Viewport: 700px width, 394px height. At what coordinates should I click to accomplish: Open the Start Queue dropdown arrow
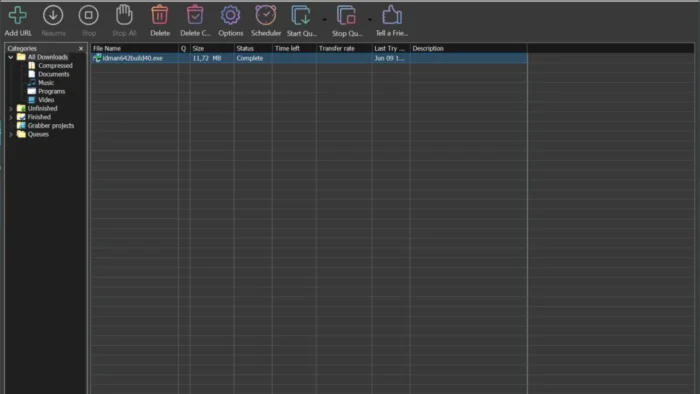pos(325,20)
